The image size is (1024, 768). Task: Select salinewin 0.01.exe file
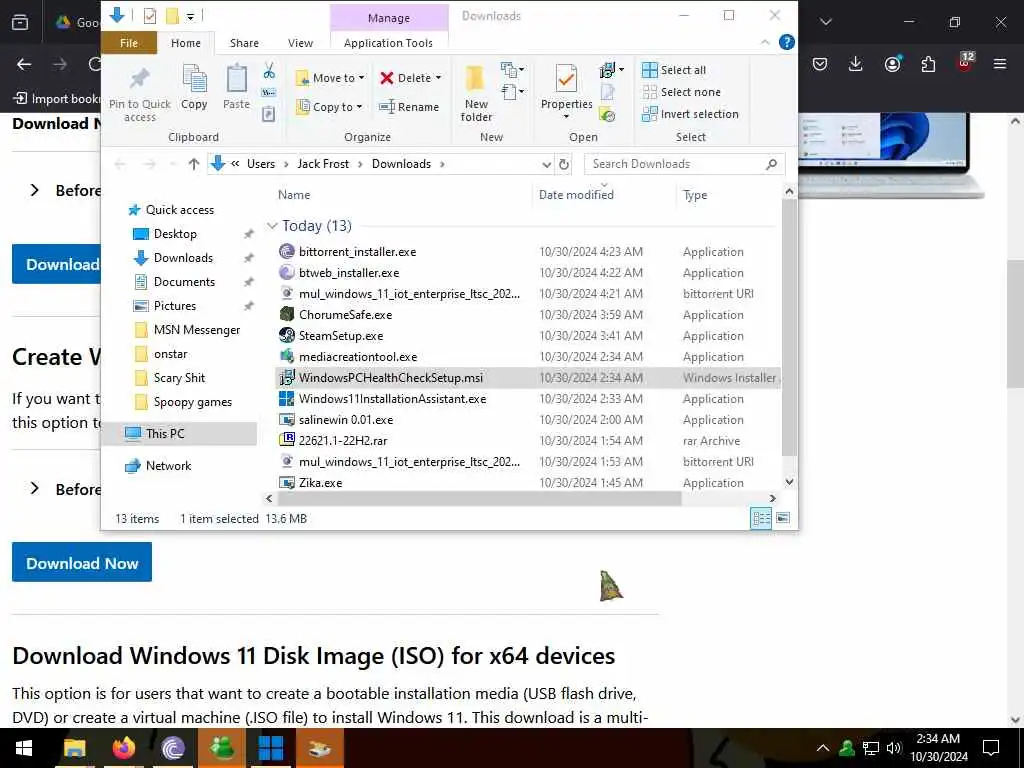[x=346, y=419]
